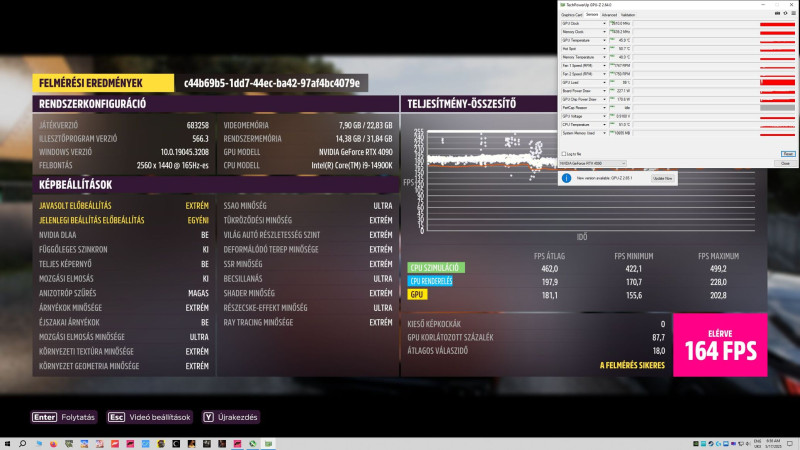This screenshot has height=450, width=800.
Task: Click the yellow GPU label
Action: tap(417, 294)
